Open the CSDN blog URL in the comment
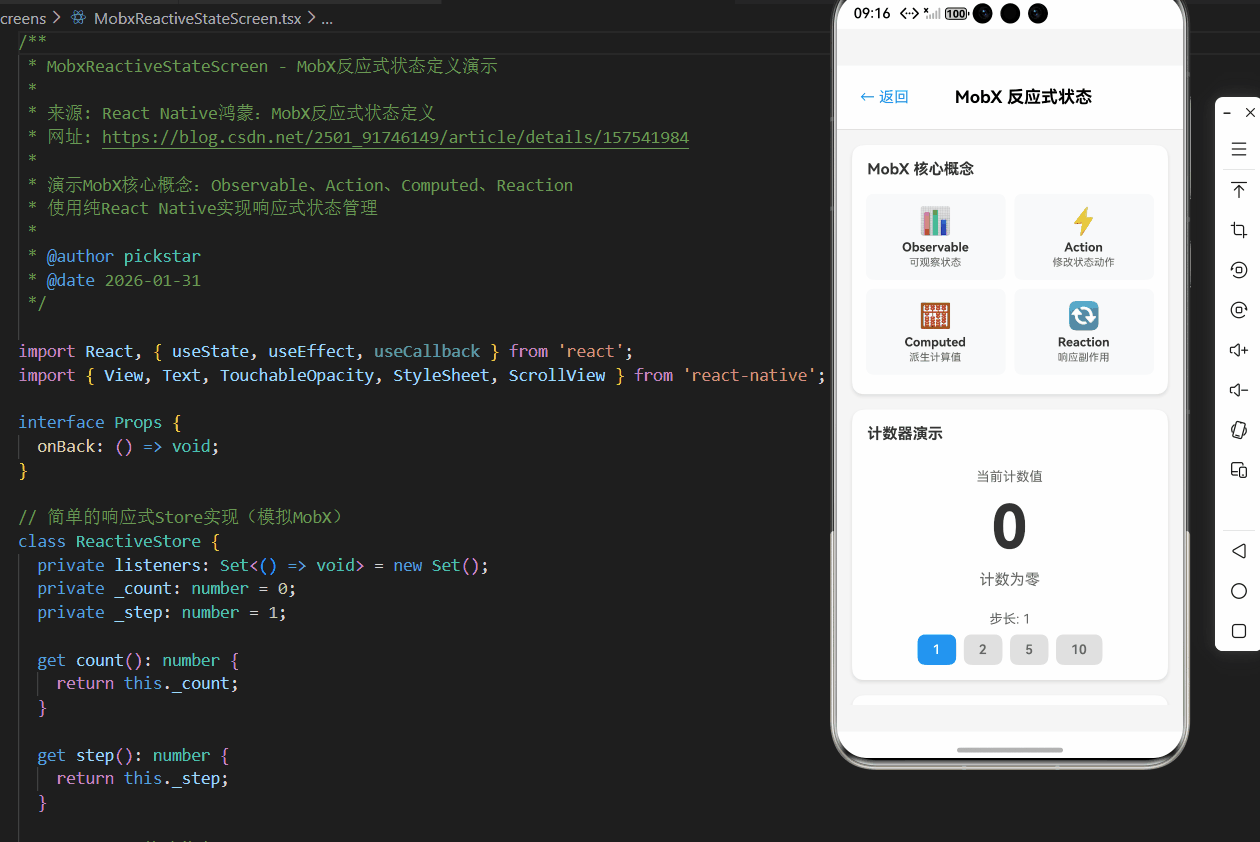This screenshot has width=1260, height=842. [x=395, y=137]
